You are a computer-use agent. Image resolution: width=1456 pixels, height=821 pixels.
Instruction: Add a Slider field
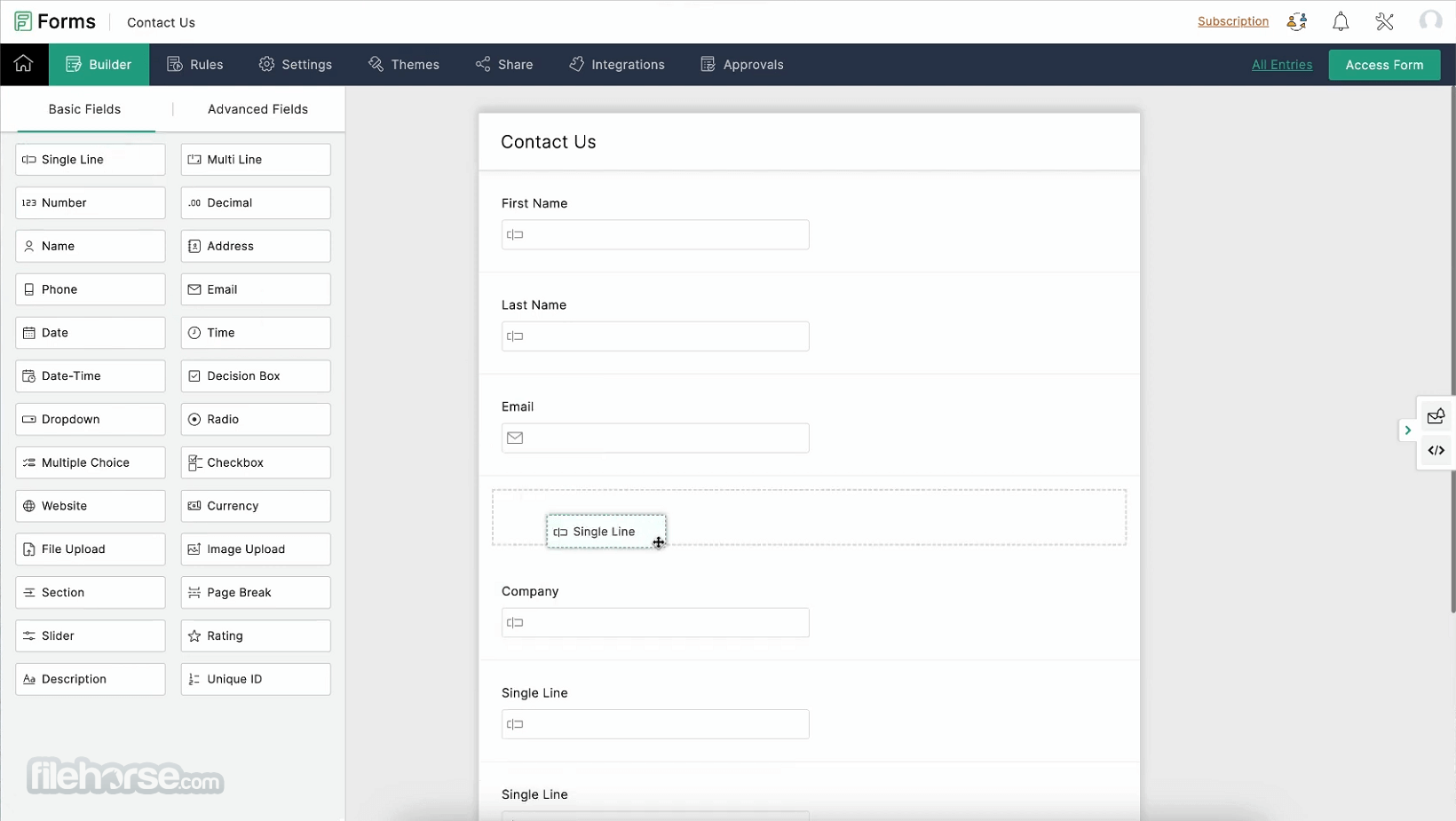point(91,635)
